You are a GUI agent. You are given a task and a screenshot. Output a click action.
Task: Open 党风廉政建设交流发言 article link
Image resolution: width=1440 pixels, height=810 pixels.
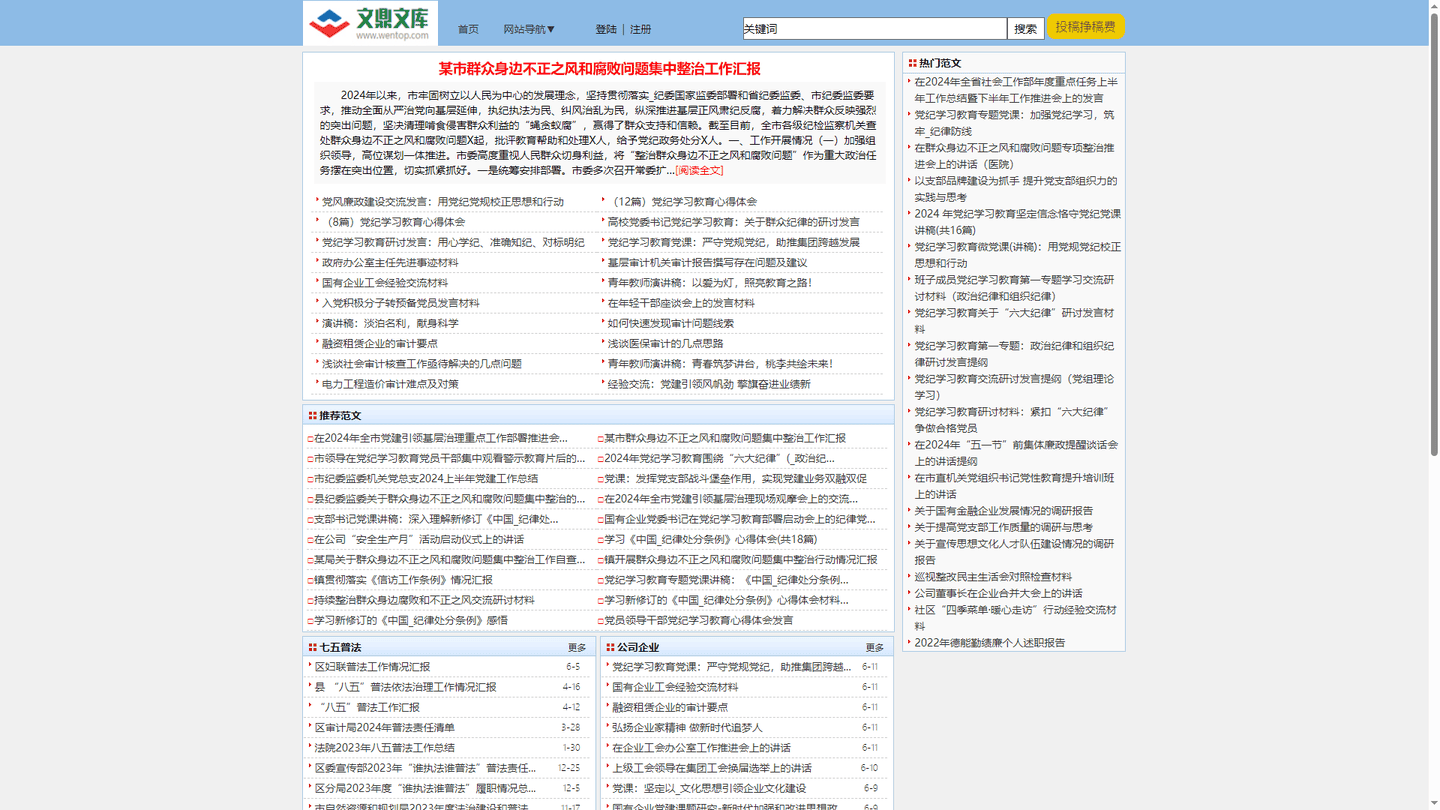443,202
